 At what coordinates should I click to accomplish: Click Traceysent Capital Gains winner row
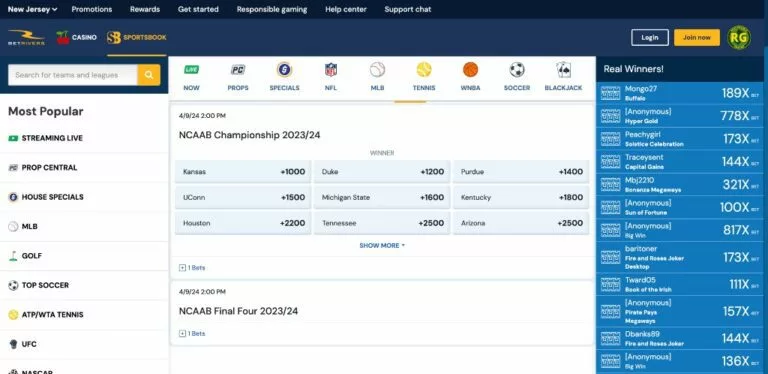679,162
